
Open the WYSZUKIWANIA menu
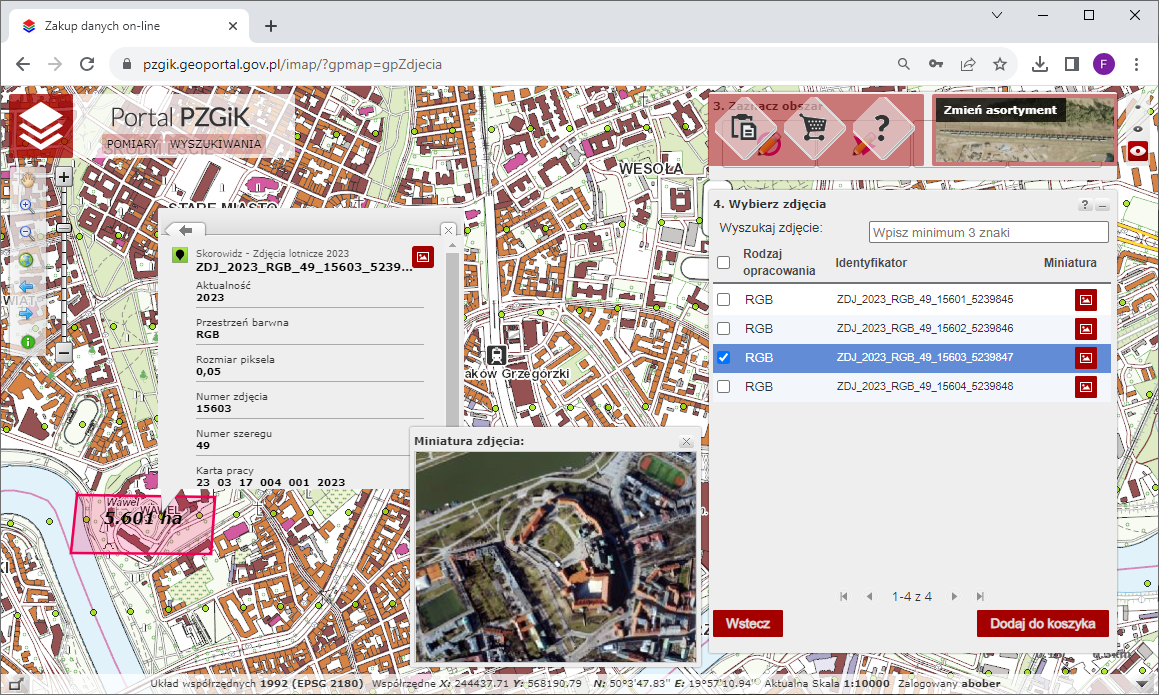pyautogui.click(x=215, y=144)
